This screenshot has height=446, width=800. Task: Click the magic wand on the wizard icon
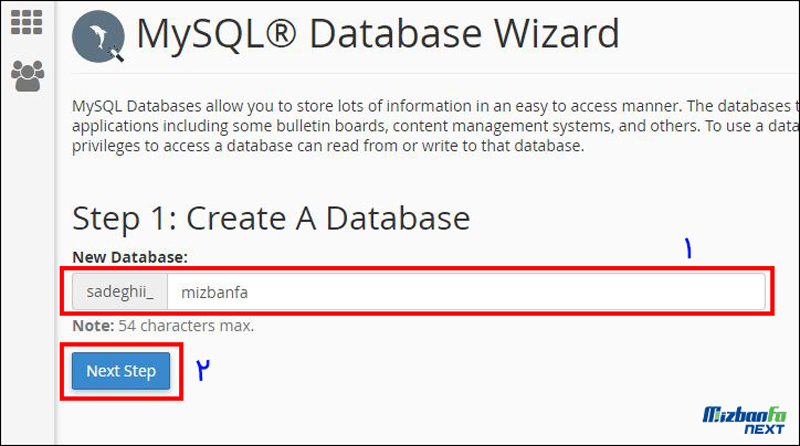pyautogui.click(x=117, y=54)
